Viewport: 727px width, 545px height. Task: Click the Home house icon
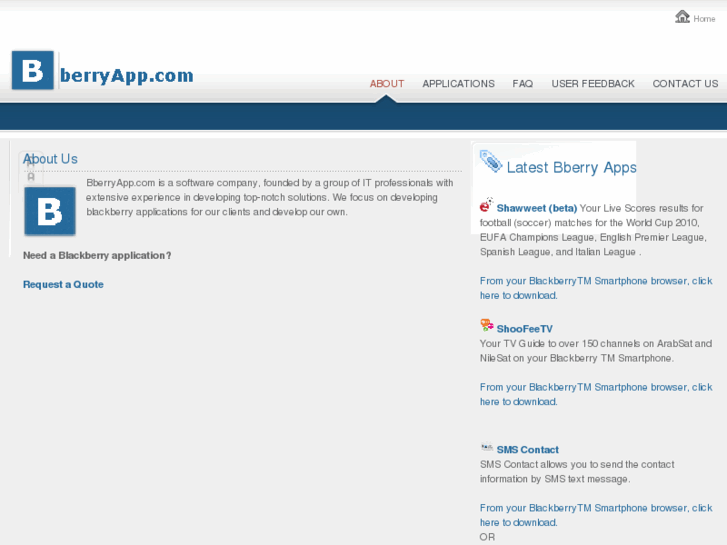click(682, 17)
